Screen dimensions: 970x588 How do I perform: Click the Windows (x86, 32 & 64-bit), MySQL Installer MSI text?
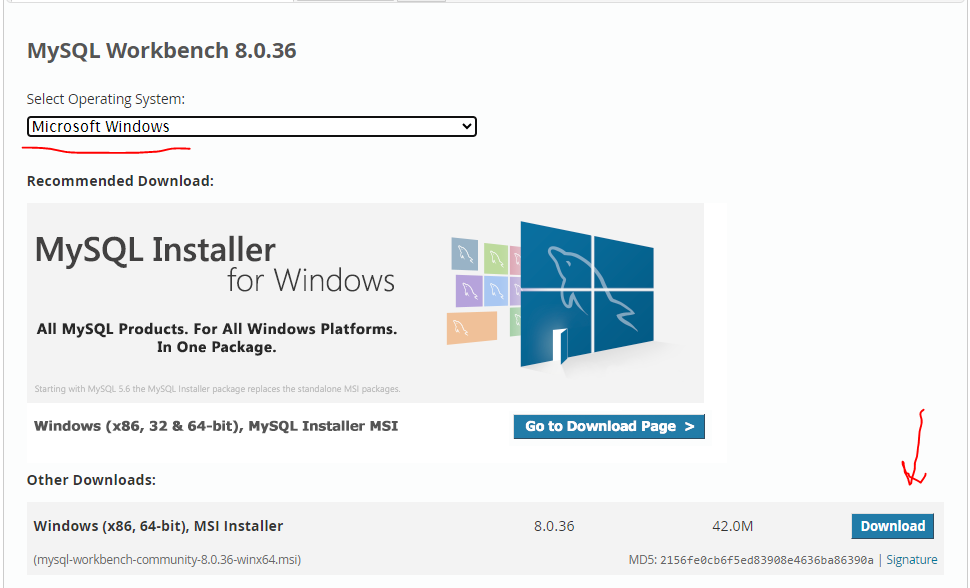pyautogui.click(x=216, y=426)
